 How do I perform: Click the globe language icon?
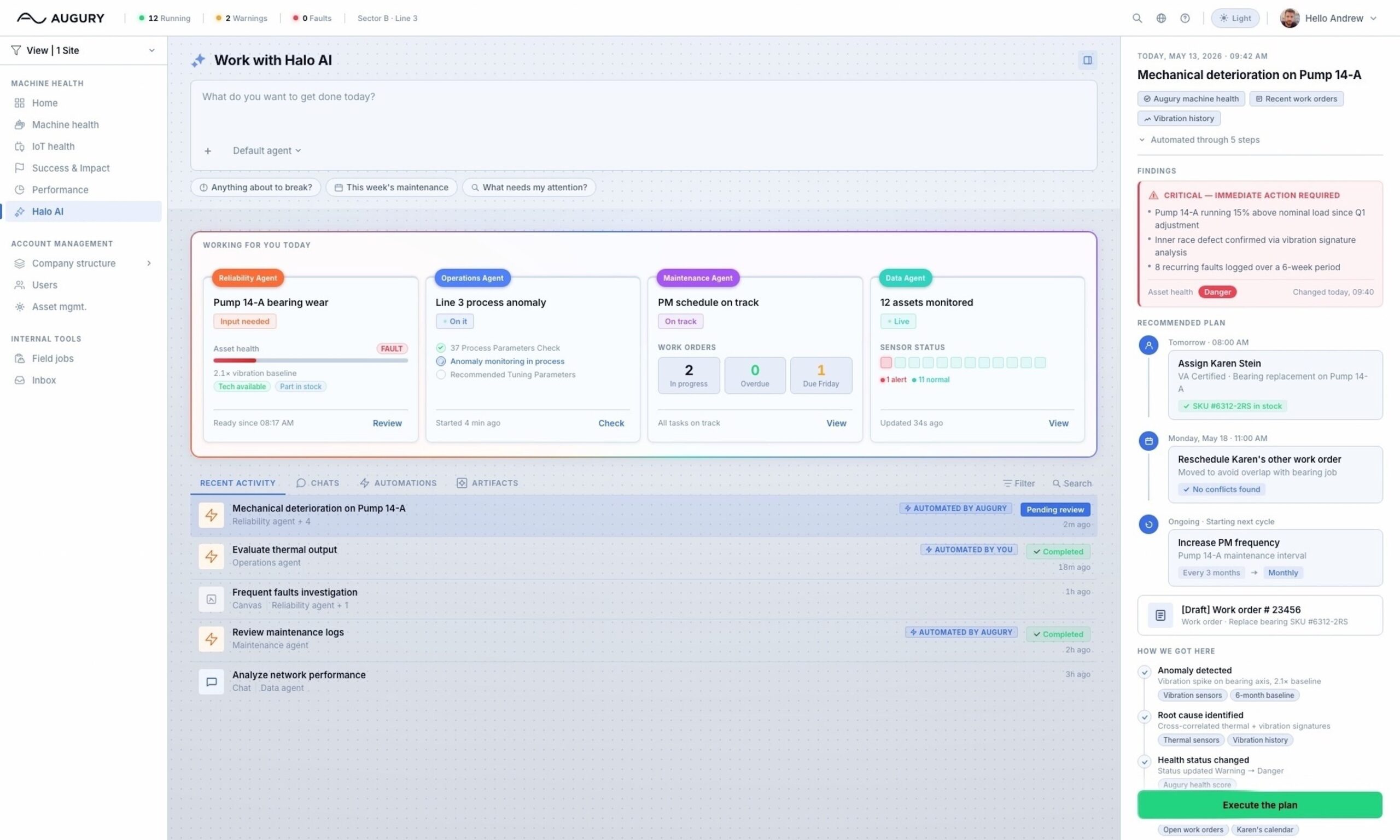coord(1160,18)
